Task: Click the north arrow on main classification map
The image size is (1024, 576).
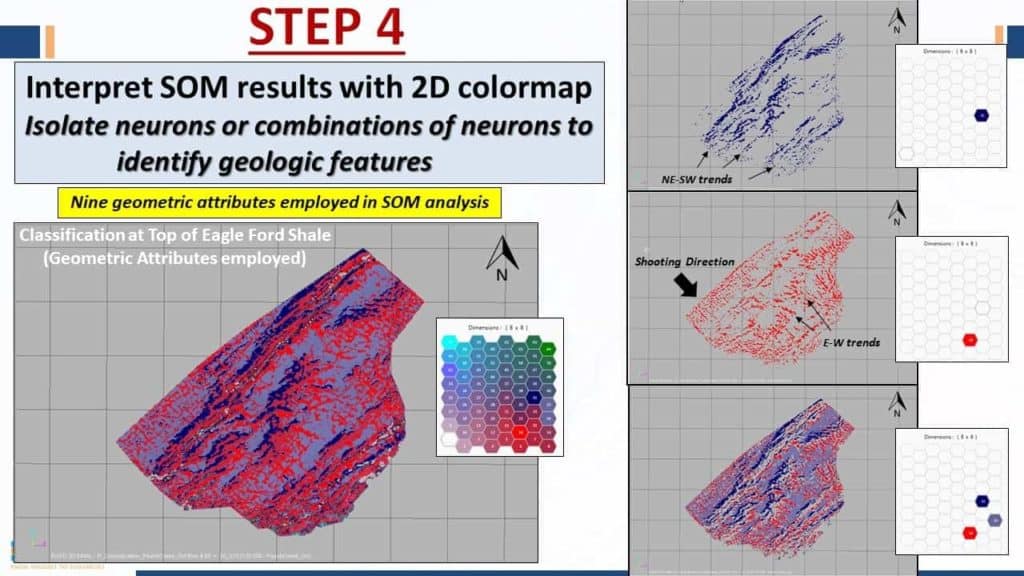Action: coord(502,258)
